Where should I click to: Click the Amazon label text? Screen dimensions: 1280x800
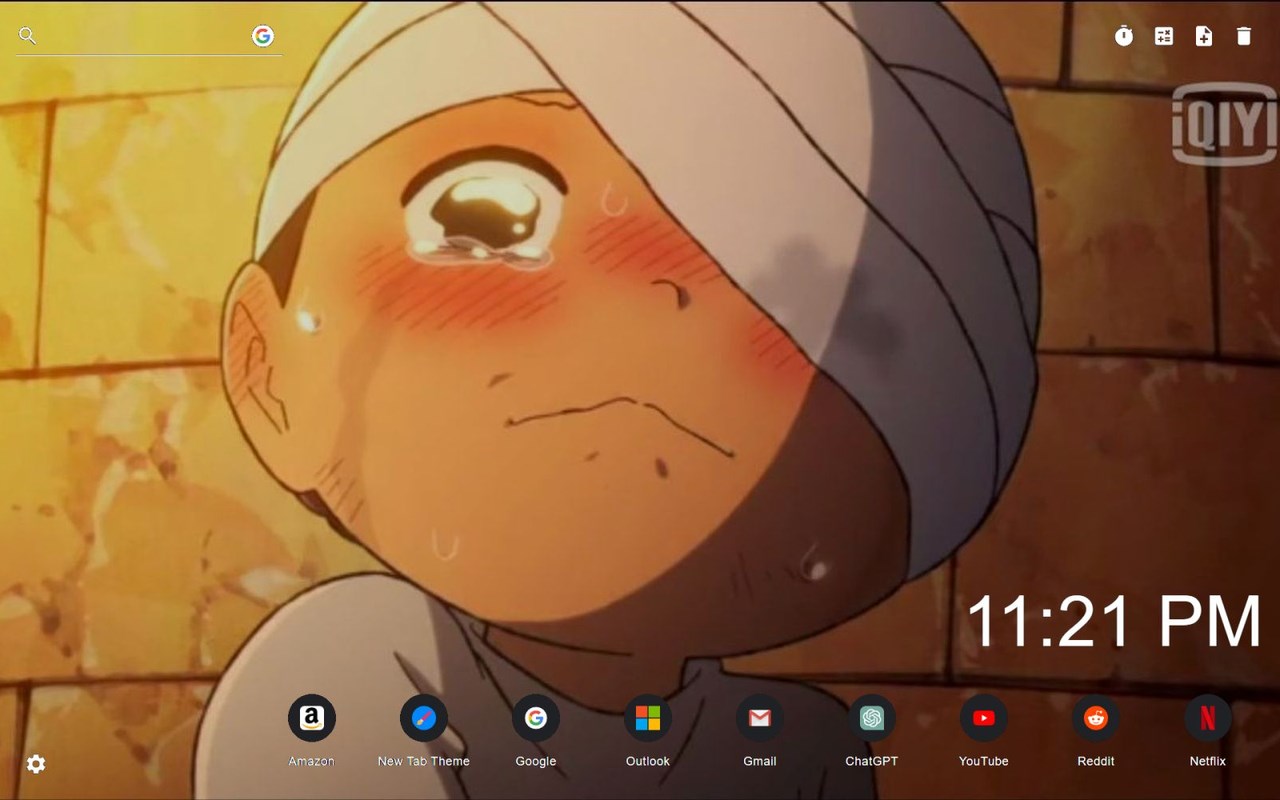tap(312, 761)
